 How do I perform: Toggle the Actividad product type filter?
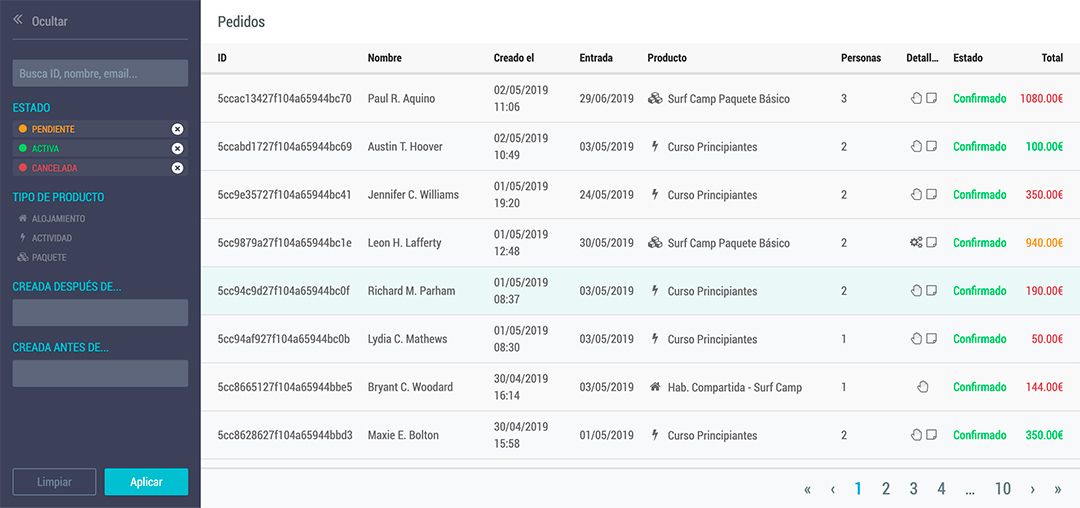(x=45, y=237)
